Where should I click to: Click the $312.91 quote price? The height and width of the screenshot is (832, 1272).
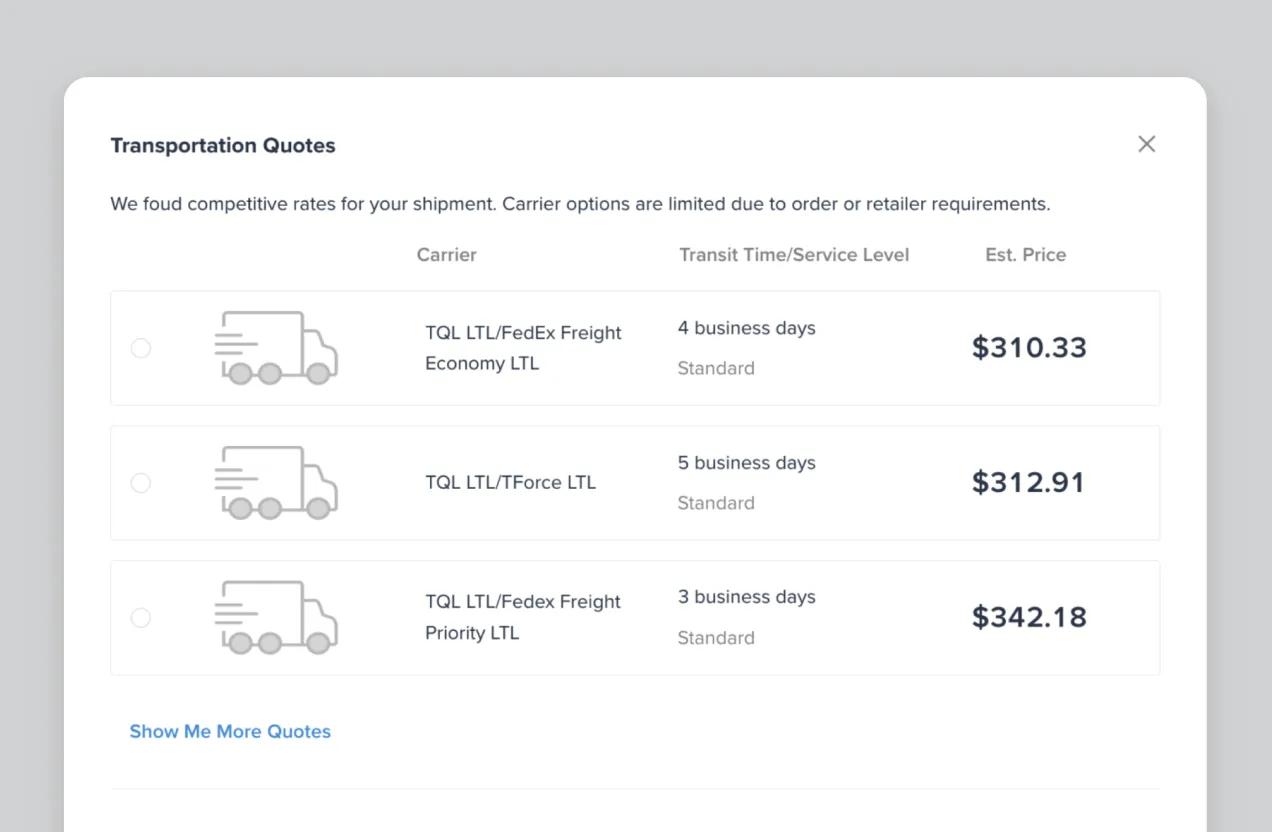point(1029,482)
